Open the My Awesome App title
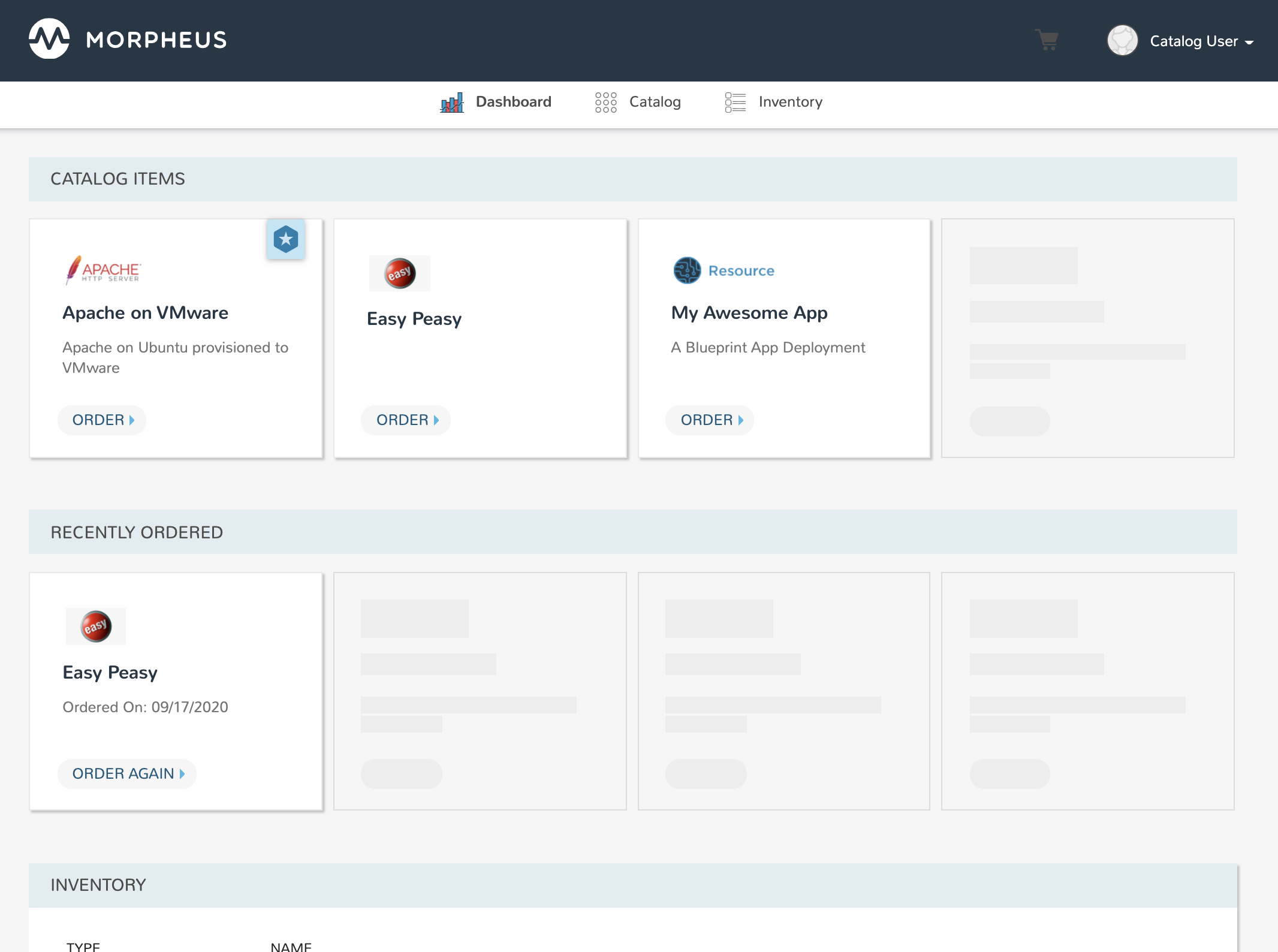This screenshot has width=1278, height=952. 749,313
